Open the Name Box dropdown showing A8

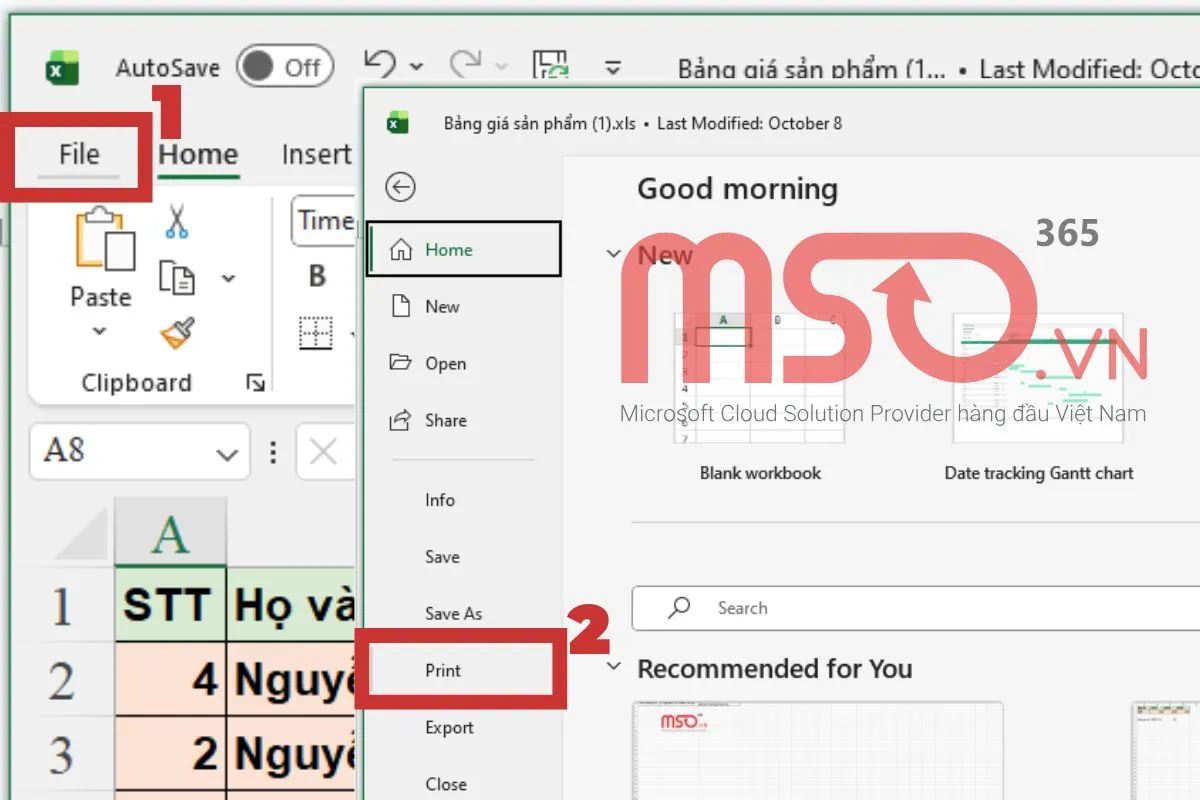pos(225,452)
